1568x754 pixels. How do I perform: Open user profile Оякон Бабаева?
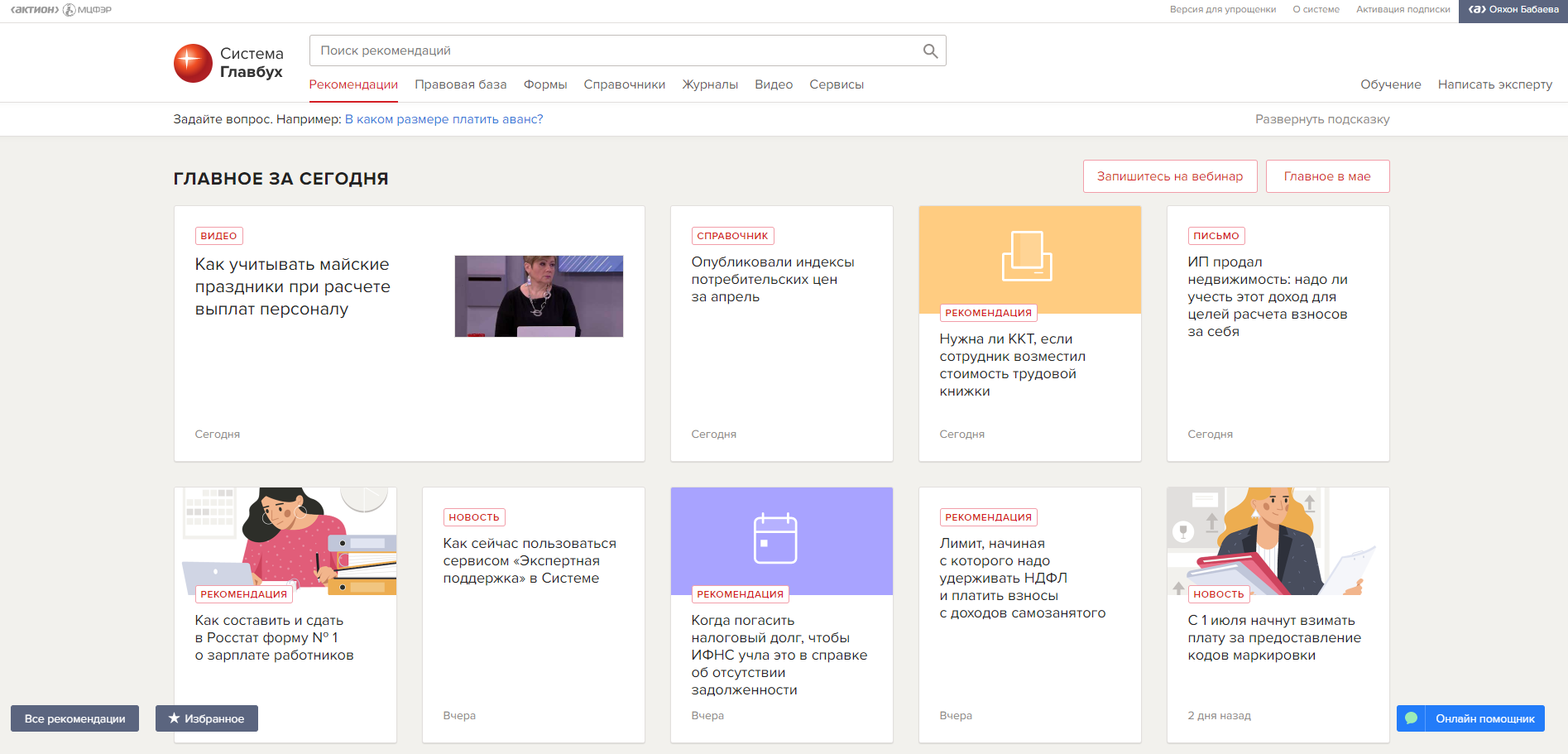pyautogui.click(x=1513, y=10)
